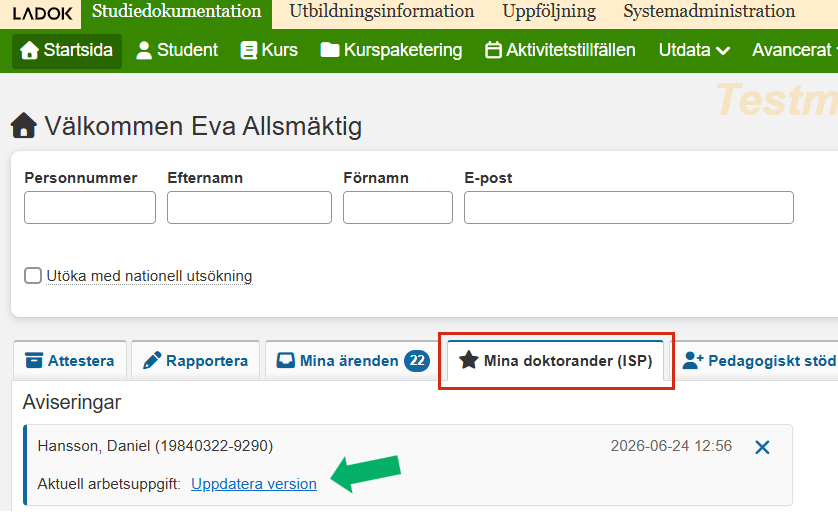Expand the Utdata dropdown chevron
Screen dimensions: 838x512
coord(723,51)
